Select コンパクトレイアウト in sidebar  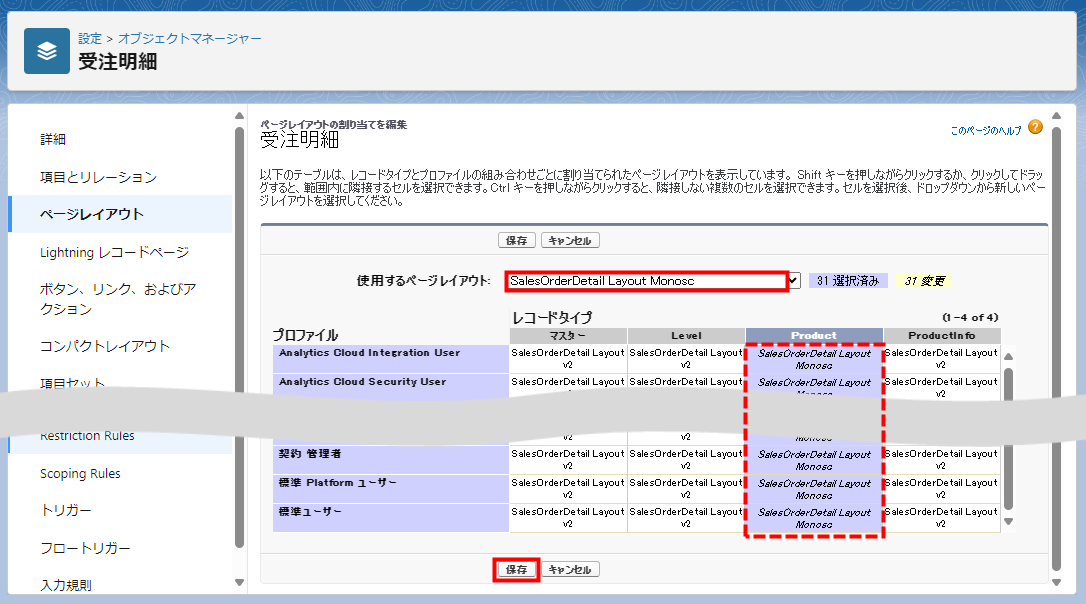pos(105,346)
